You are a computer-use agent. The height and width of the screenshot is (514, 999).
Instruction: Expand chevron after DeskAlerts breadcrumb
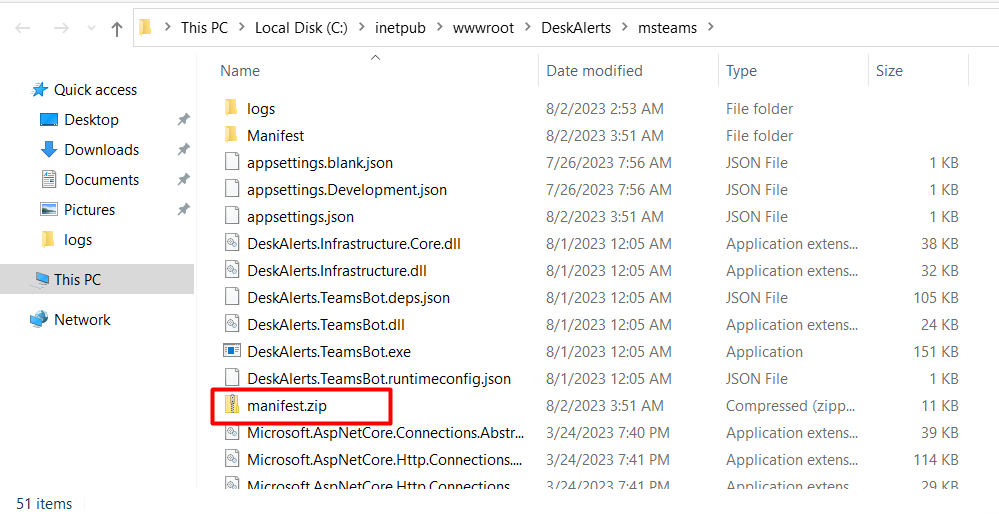[624, 27]
